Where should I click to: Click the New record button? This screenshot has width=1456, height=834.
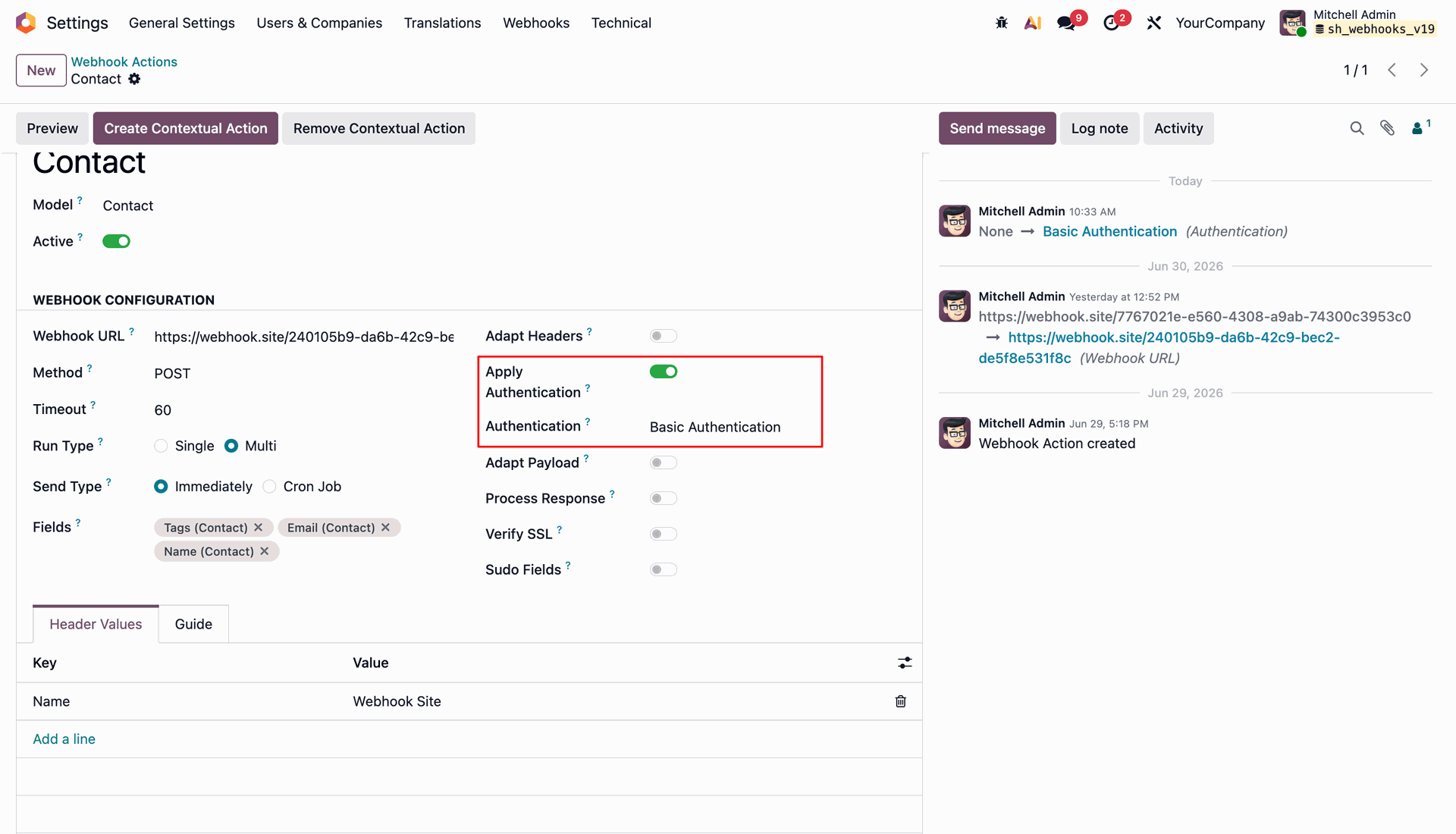click(41, 71)
